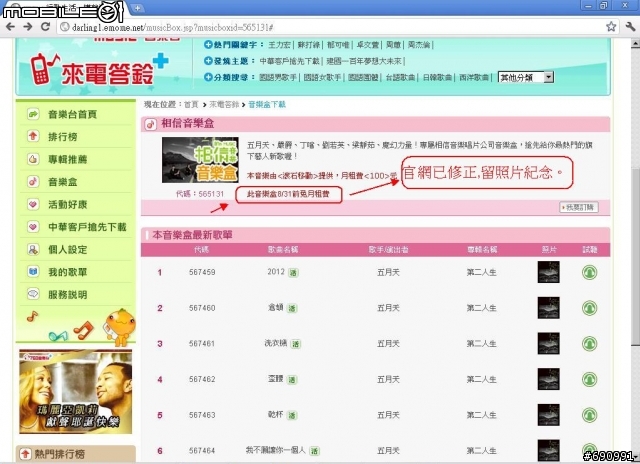This screenshot has height=464, width=640.
Task: Select 國語女歌手 category link
Action: click(x=322, y=77)
